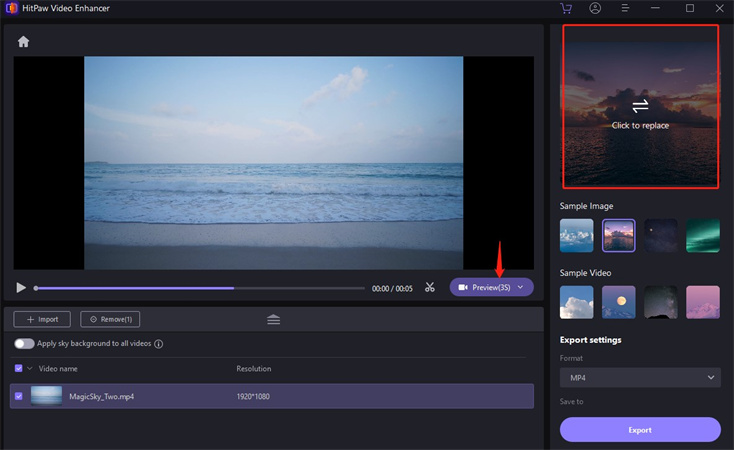Open the user account icon

click(596, 8)
